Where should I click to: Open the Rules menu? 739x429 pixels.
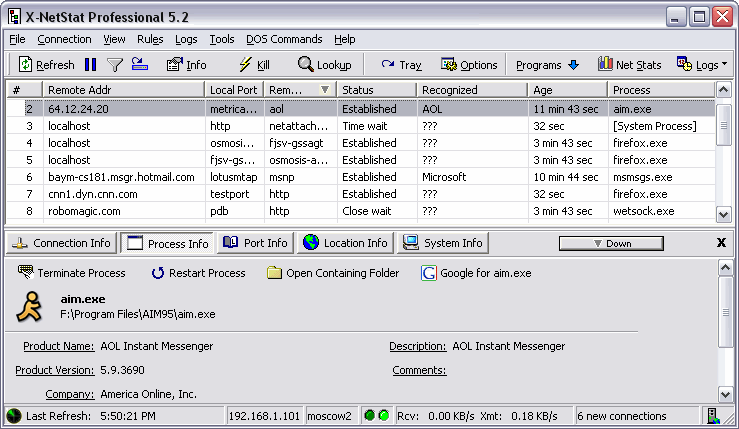[150, 39]
